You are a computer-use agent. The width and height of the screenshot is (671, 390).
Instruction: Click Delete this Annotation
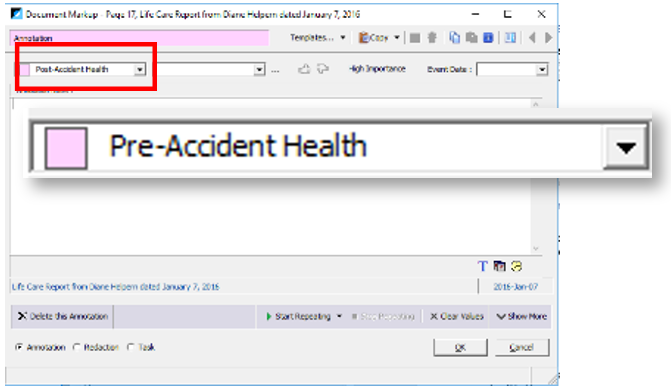62,316
